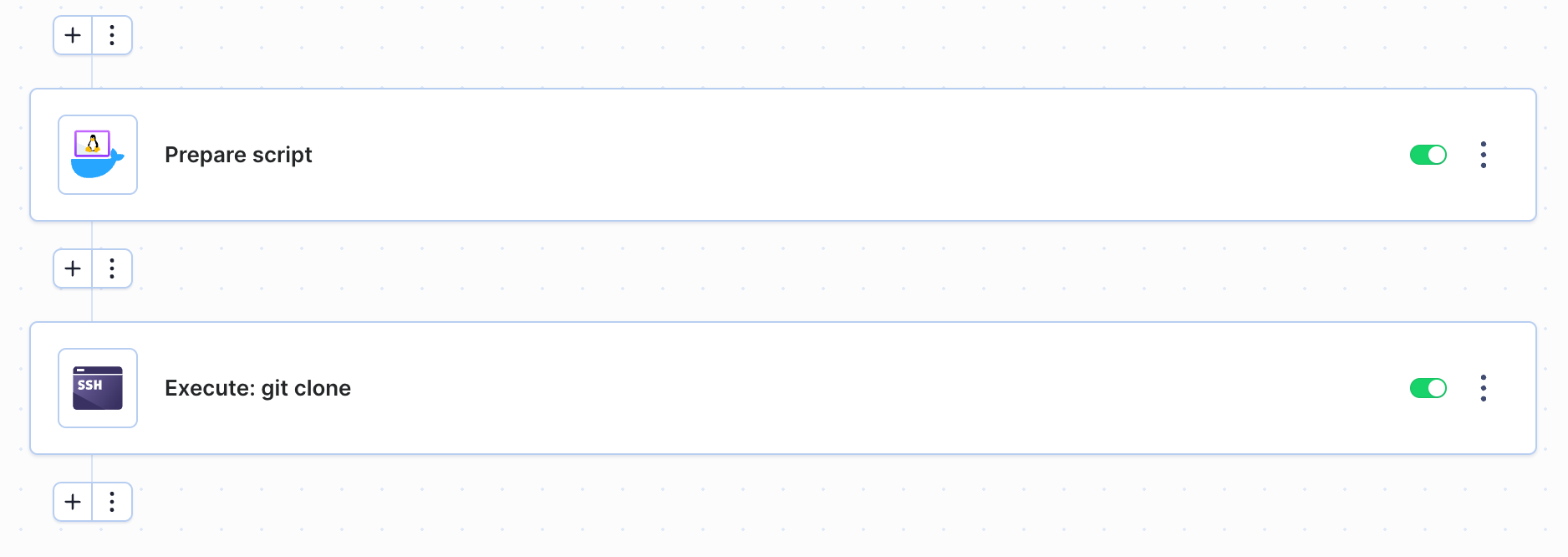Open the three-dot menu beside the top plus button
The height and width of the screenshot is (557, 1568).
112,35
